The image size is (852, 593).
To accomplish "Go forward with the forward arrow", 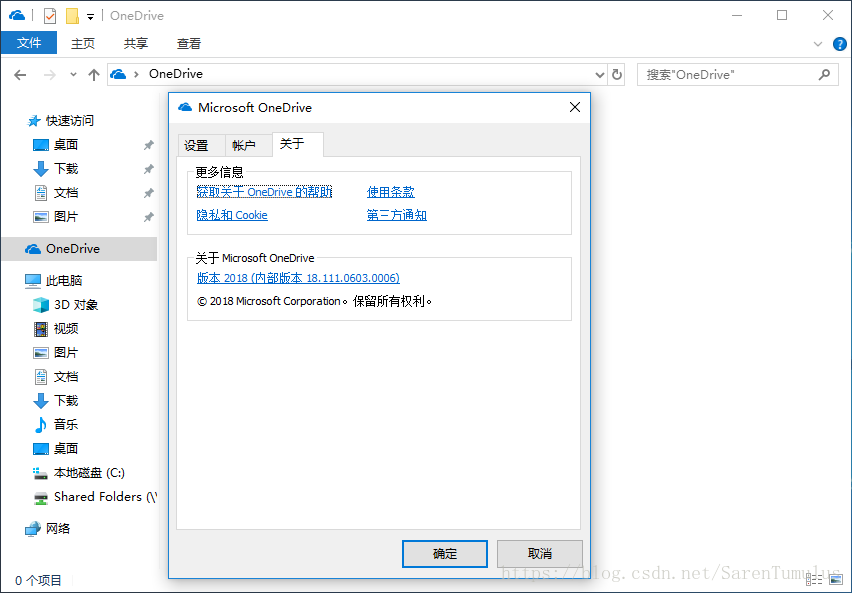I will pos(49,75).
